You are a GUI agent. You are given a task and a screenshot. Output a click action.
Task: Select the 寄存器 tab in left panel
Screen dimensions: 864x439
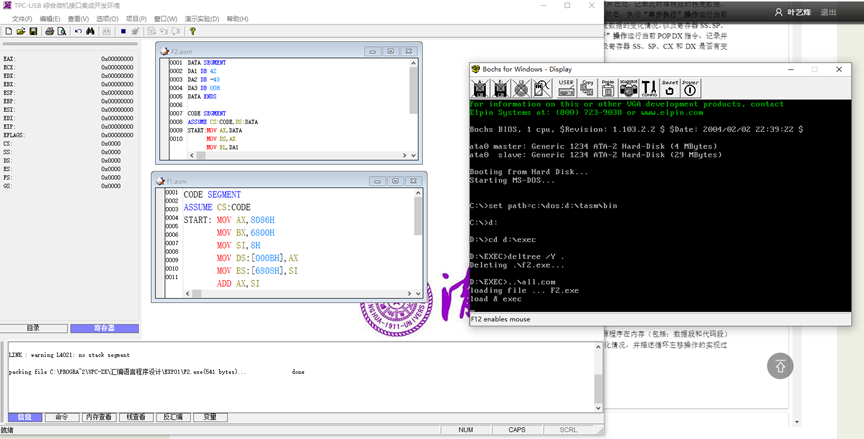coord(104,328)
